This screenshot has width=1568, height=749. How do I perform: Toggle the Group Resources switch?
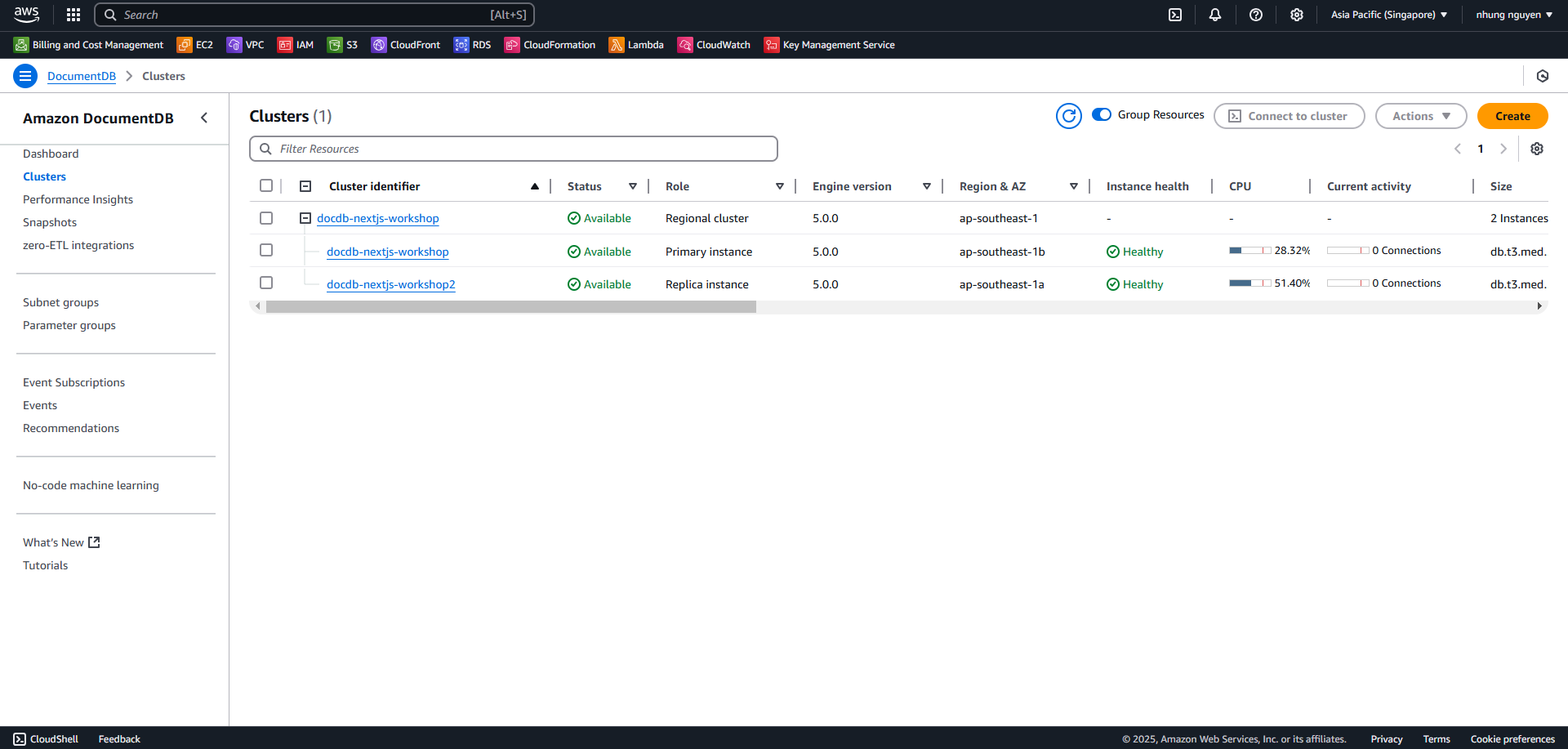click(1102, 115)
